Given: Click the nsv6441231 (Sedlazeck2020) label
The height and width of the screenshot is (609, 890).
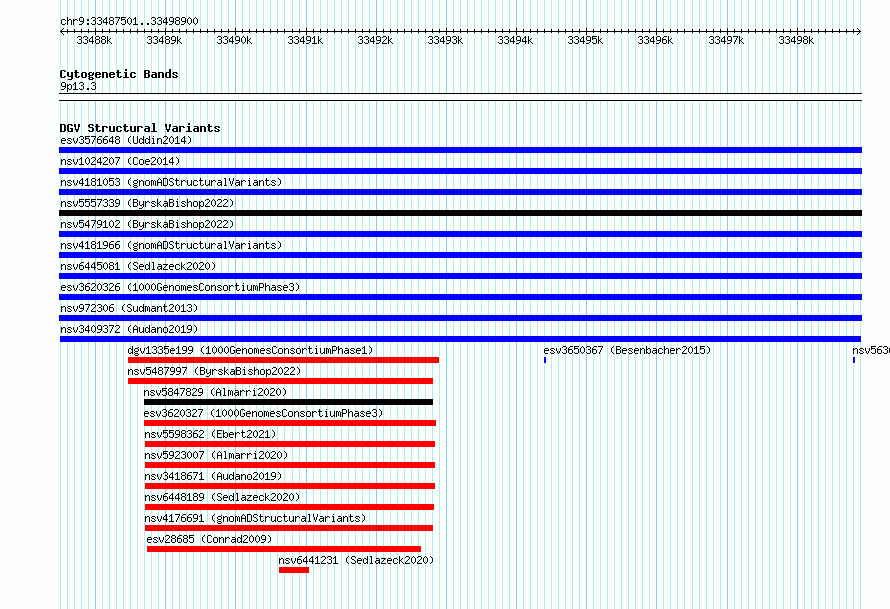Looking at the screenshot, I should point(356,560).
